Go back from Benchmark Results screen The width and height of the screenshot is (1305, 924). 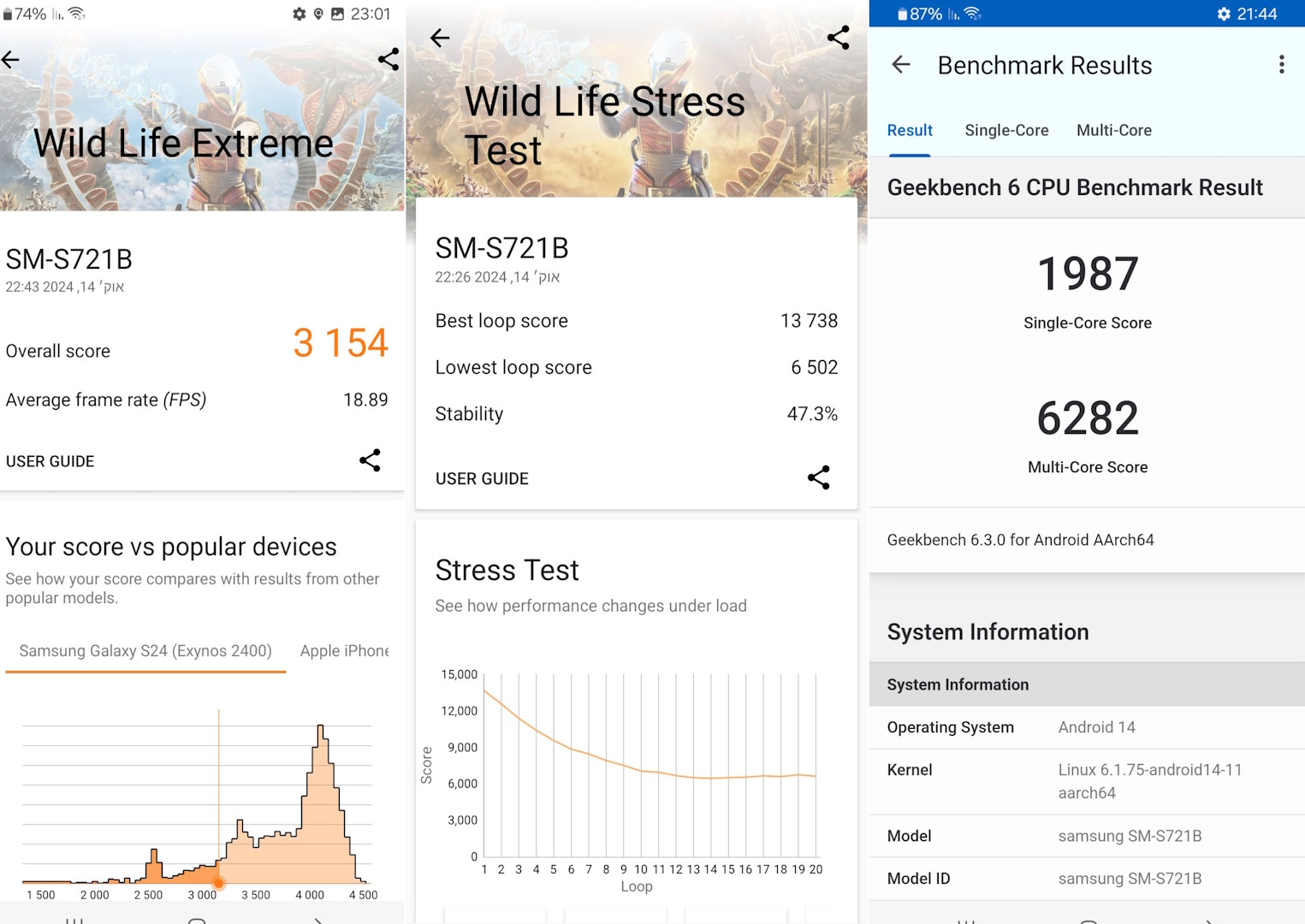[901, 64]
